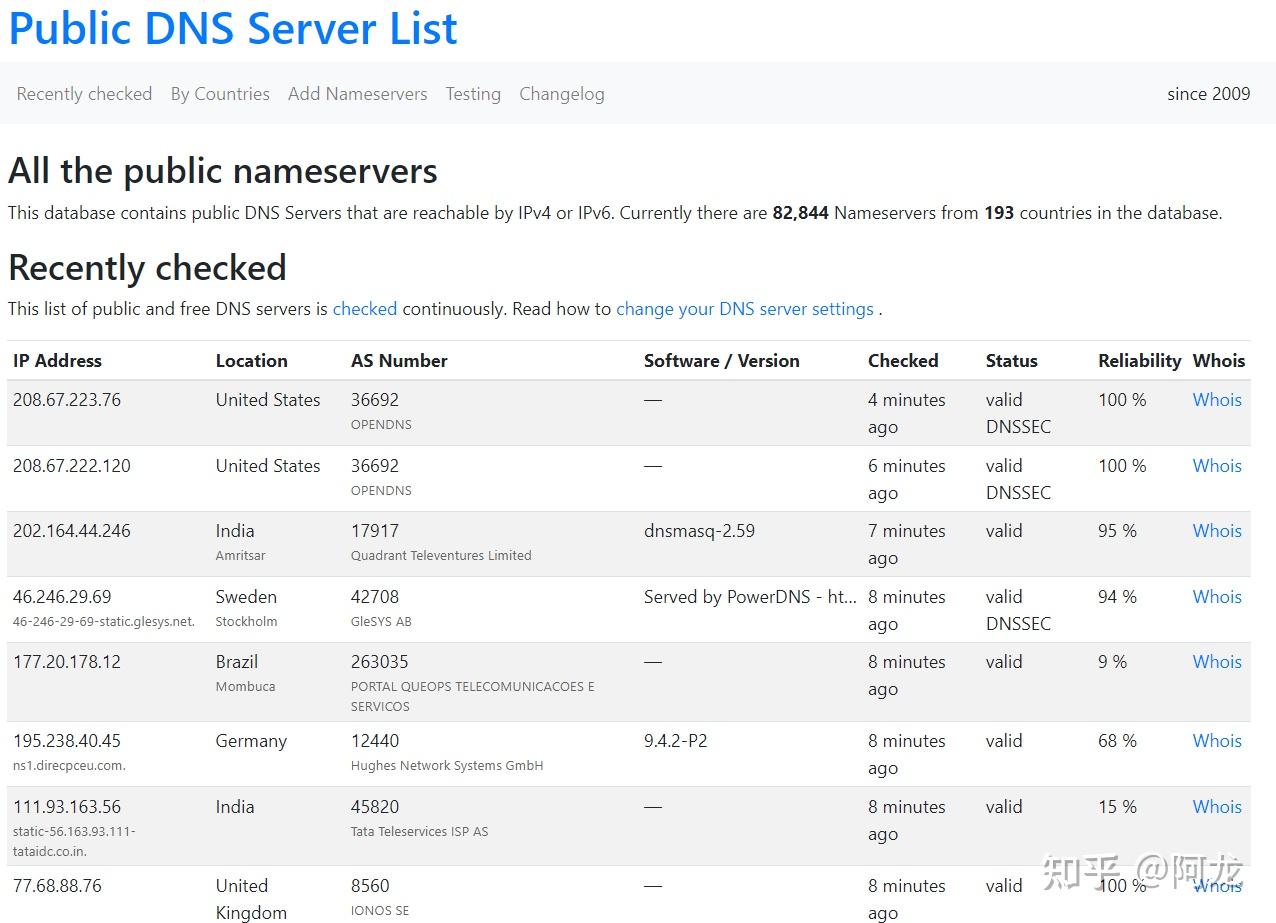View the Changelog page
Image resolution: width=1276 pixels, height=923 pixels.
point(561,94)
